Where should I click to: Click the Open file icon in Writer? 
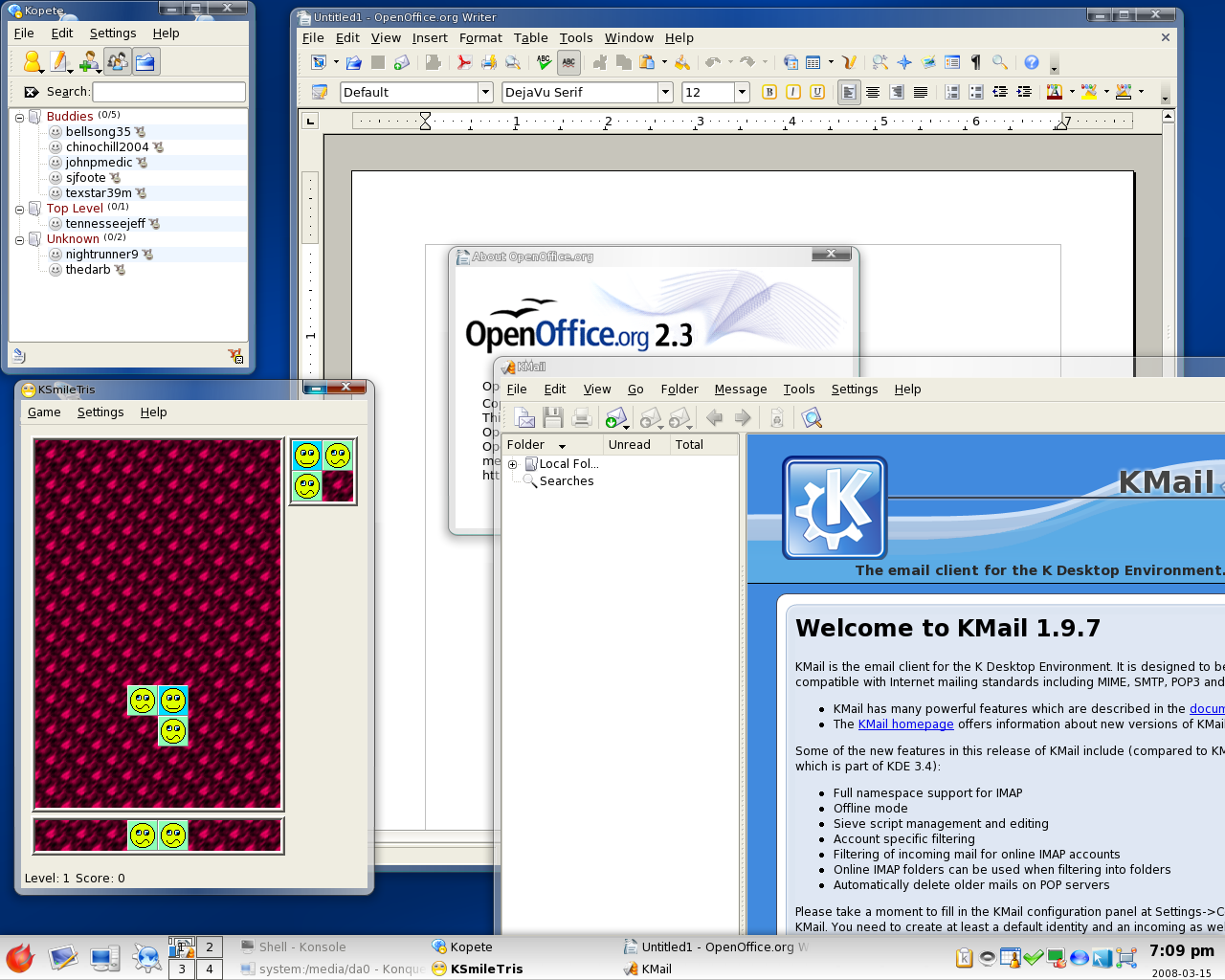(x=353, y=62)
